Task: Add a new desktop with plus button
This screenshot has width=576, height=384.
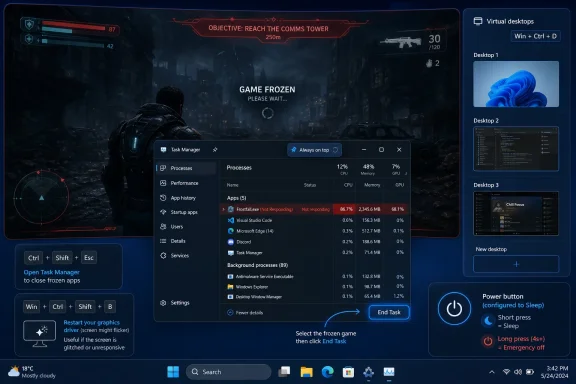Action: point(516,264)
